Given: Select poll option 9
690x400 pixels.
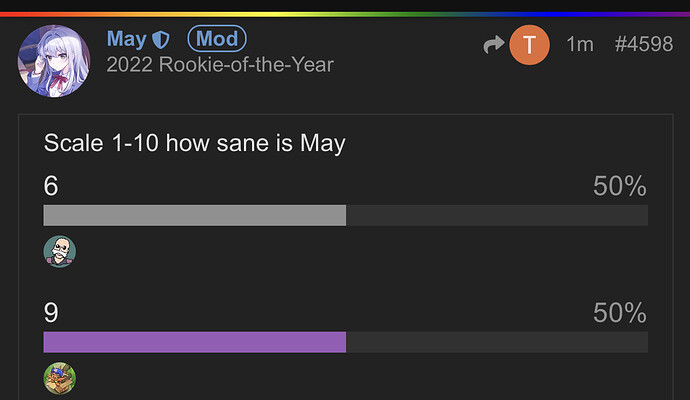Looking at the screenshot, I should pos(51,312).
